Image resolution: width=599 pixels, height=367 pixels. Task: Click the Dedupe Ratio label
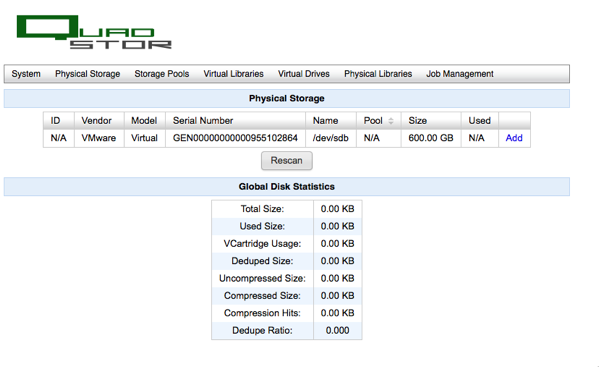click(262, 330)
